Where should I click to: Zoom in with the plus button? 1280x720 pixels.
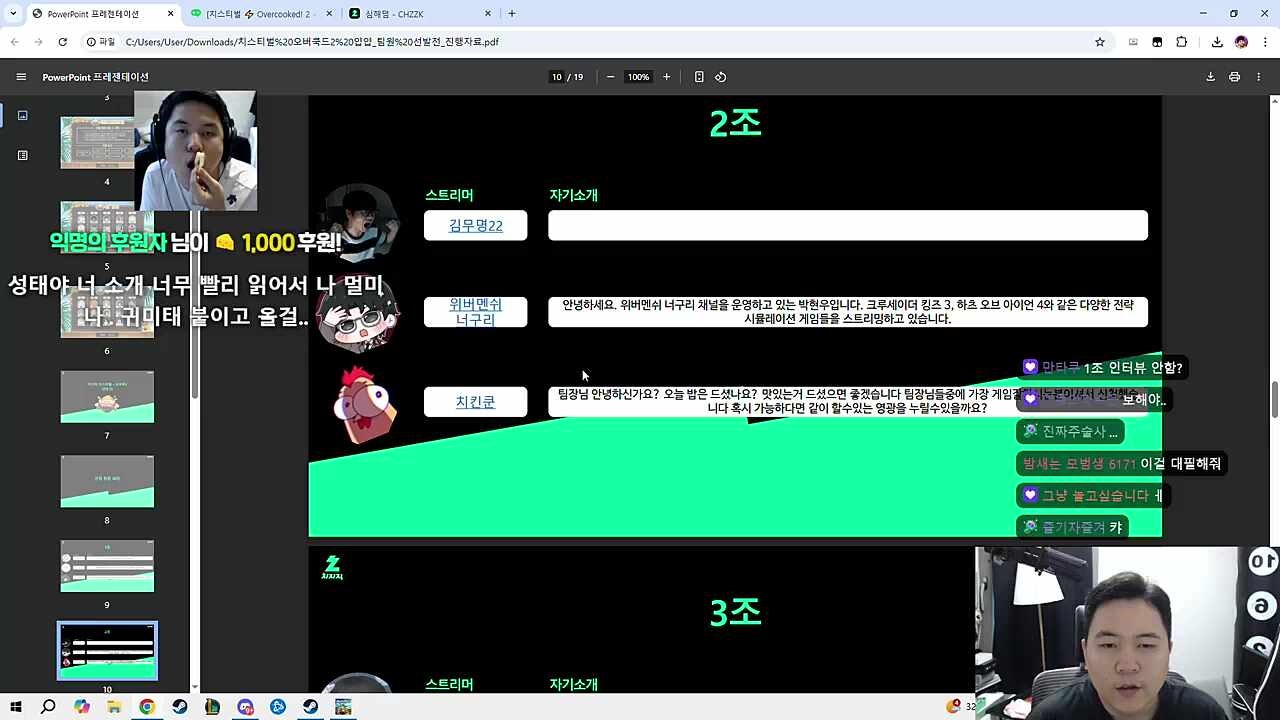(667, 77)
